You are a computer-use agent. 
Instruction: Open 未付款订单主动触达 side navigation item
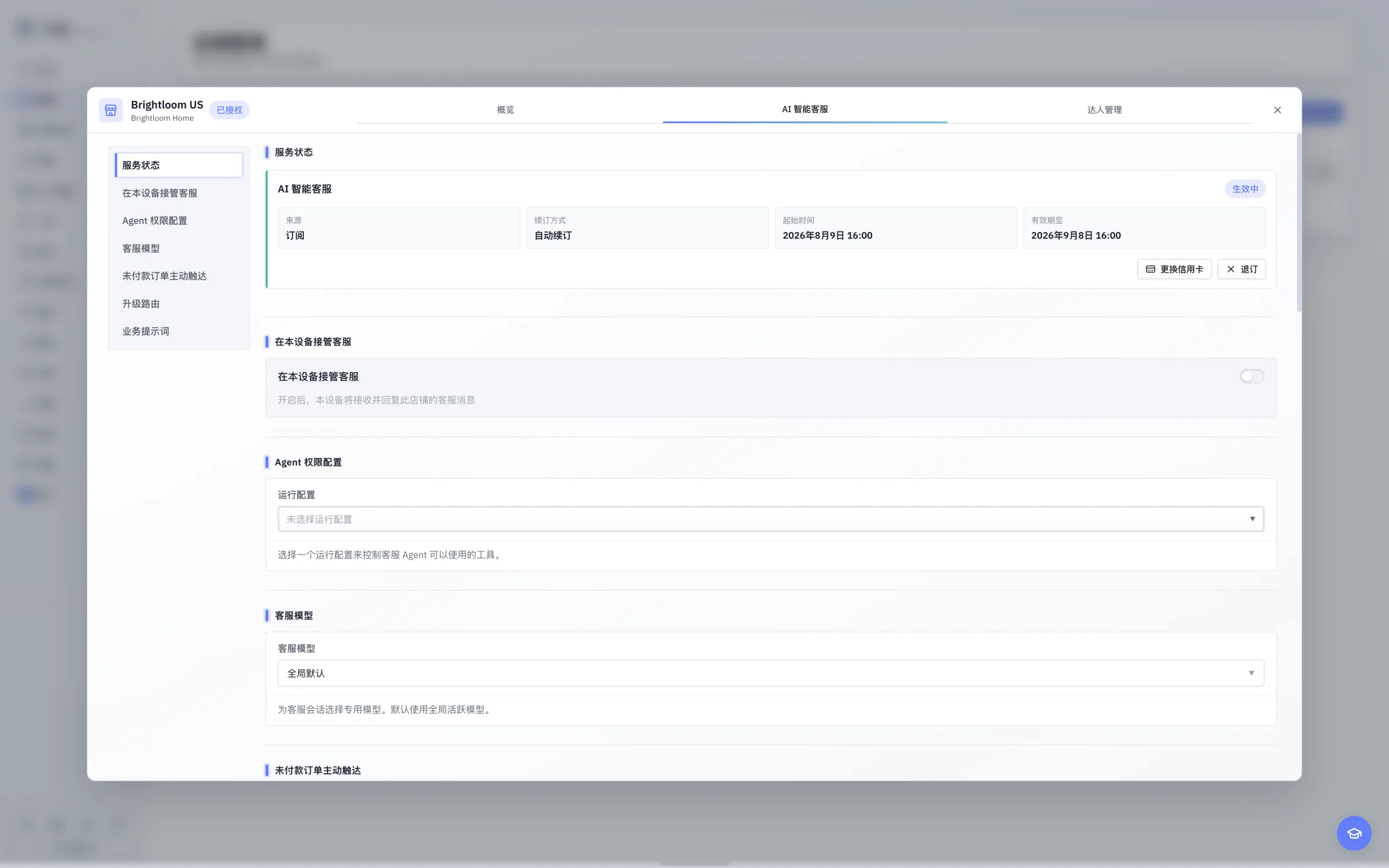click(x=179, y=276)
